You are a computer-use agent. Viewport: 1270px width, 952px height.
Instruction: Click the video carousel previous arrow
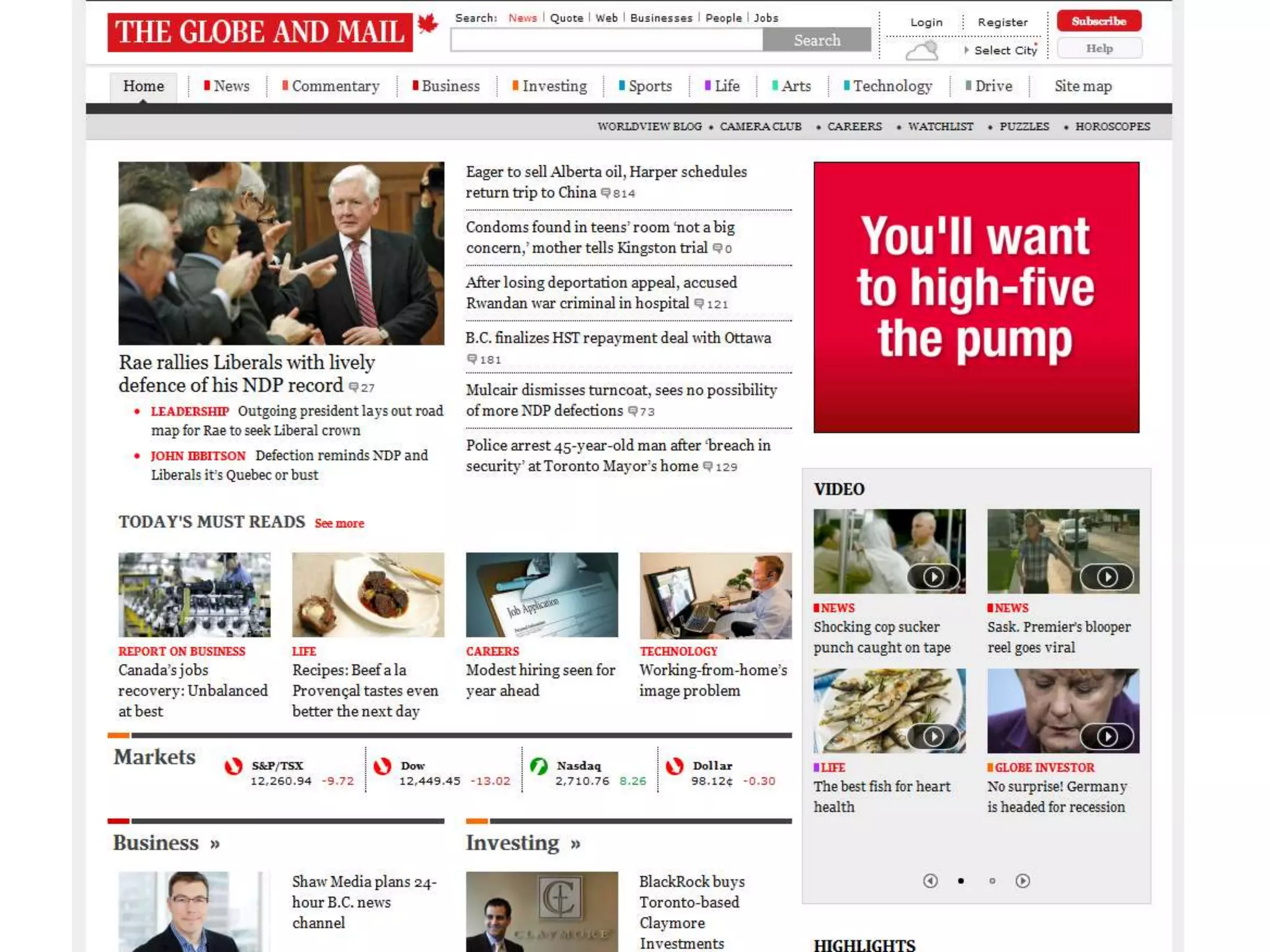930,881
